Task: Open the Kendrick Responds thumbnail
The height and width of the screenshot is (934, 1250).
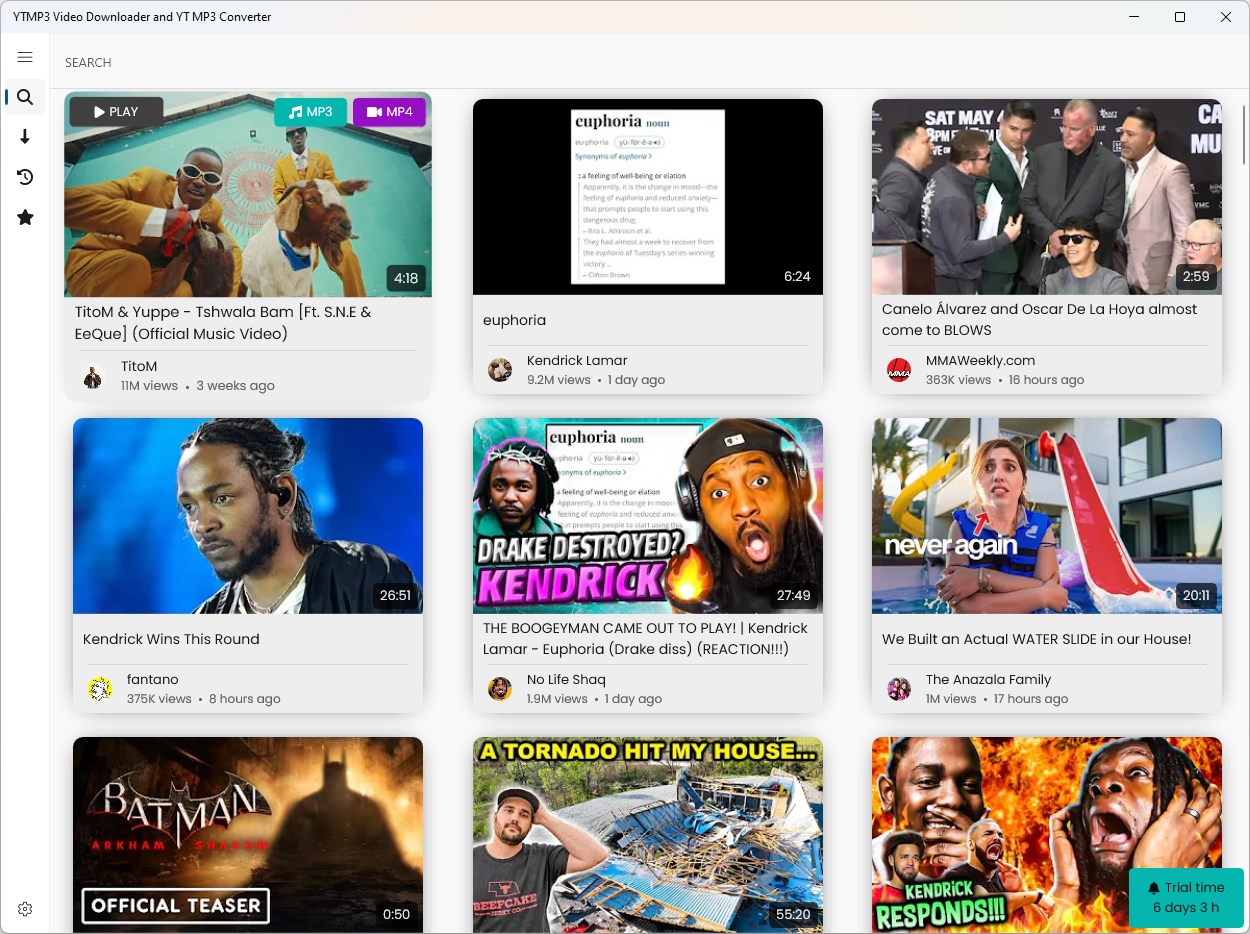Action: click(x=1047, y=835)
